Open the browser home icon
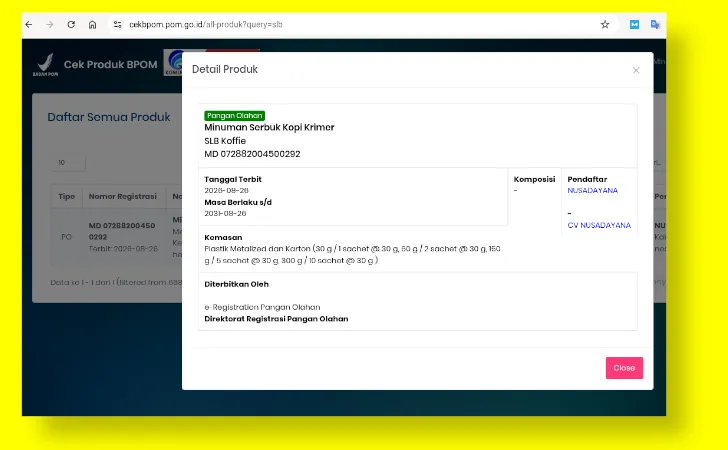Screen dimensions: 728x450 click(x=92, y=25)
